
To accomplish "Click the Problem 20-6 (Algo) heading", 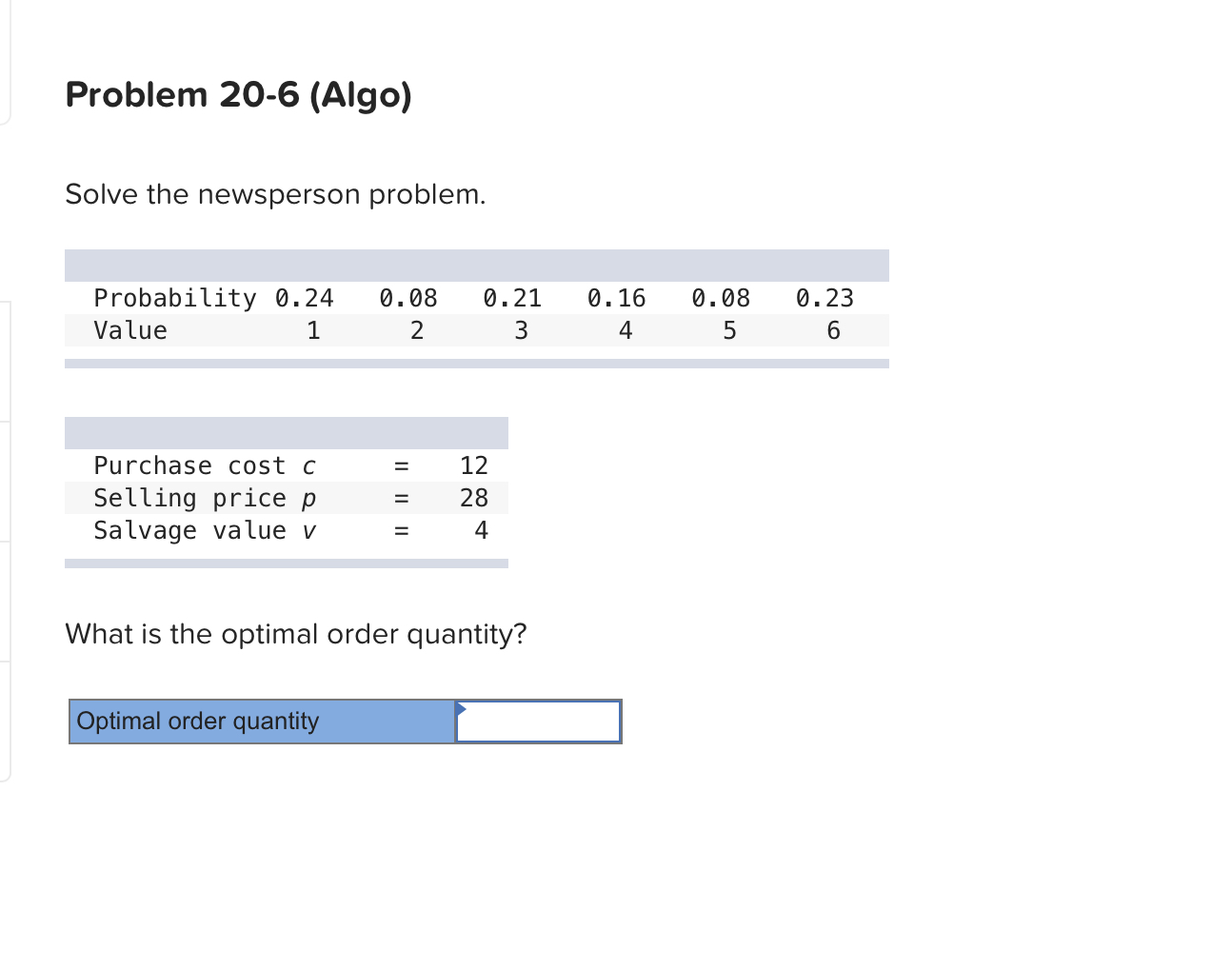I will pos(238,94).
